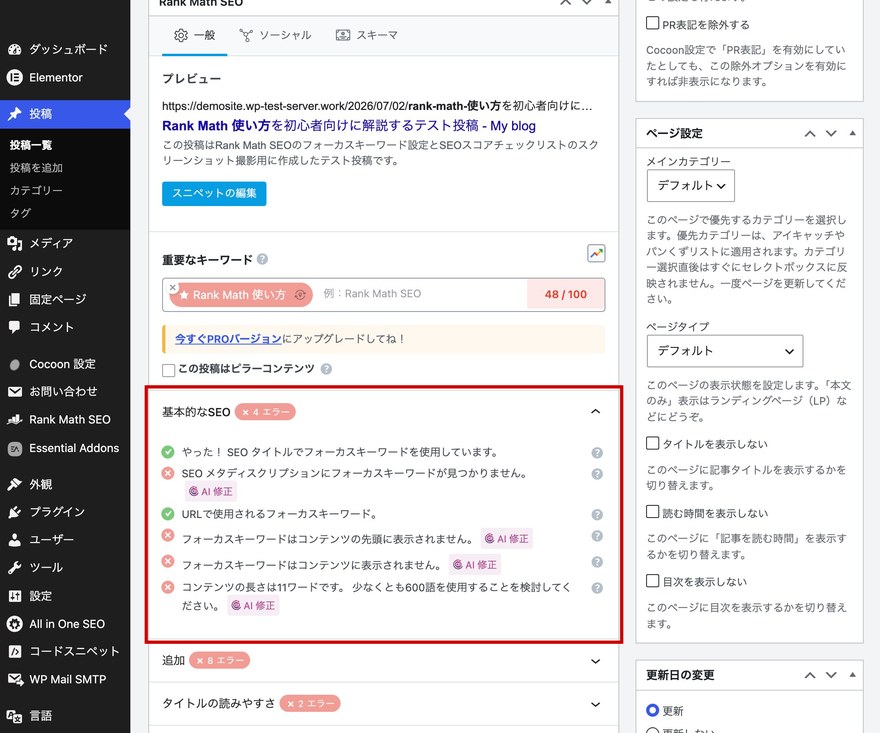Viewport: 880px width, 733px height.
Task: Select the 更新 radio button
Action: (652, 710)
